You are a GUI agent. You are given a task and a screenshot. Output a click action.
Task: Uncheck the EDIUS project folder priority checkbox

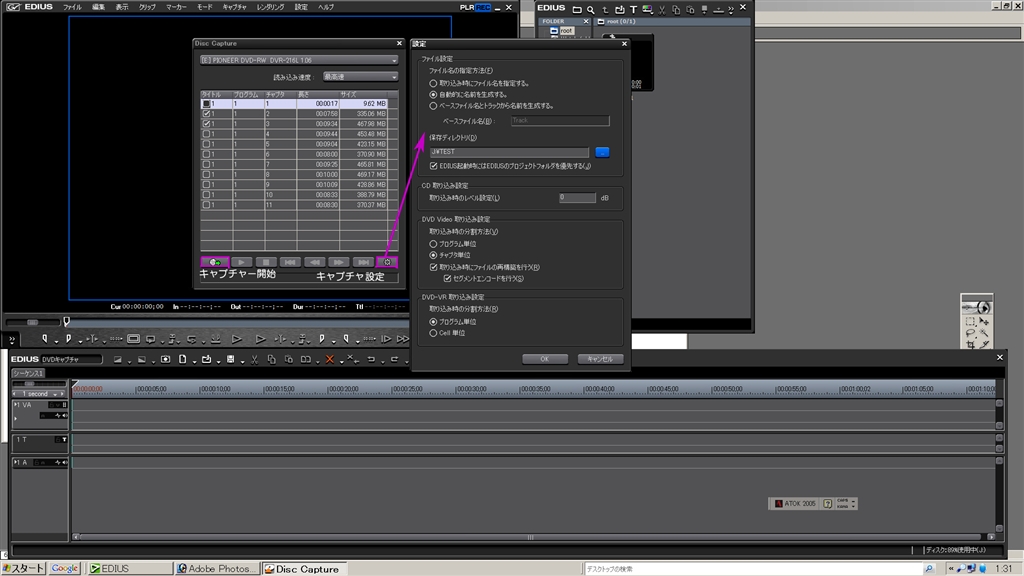[x=433, y=166]
